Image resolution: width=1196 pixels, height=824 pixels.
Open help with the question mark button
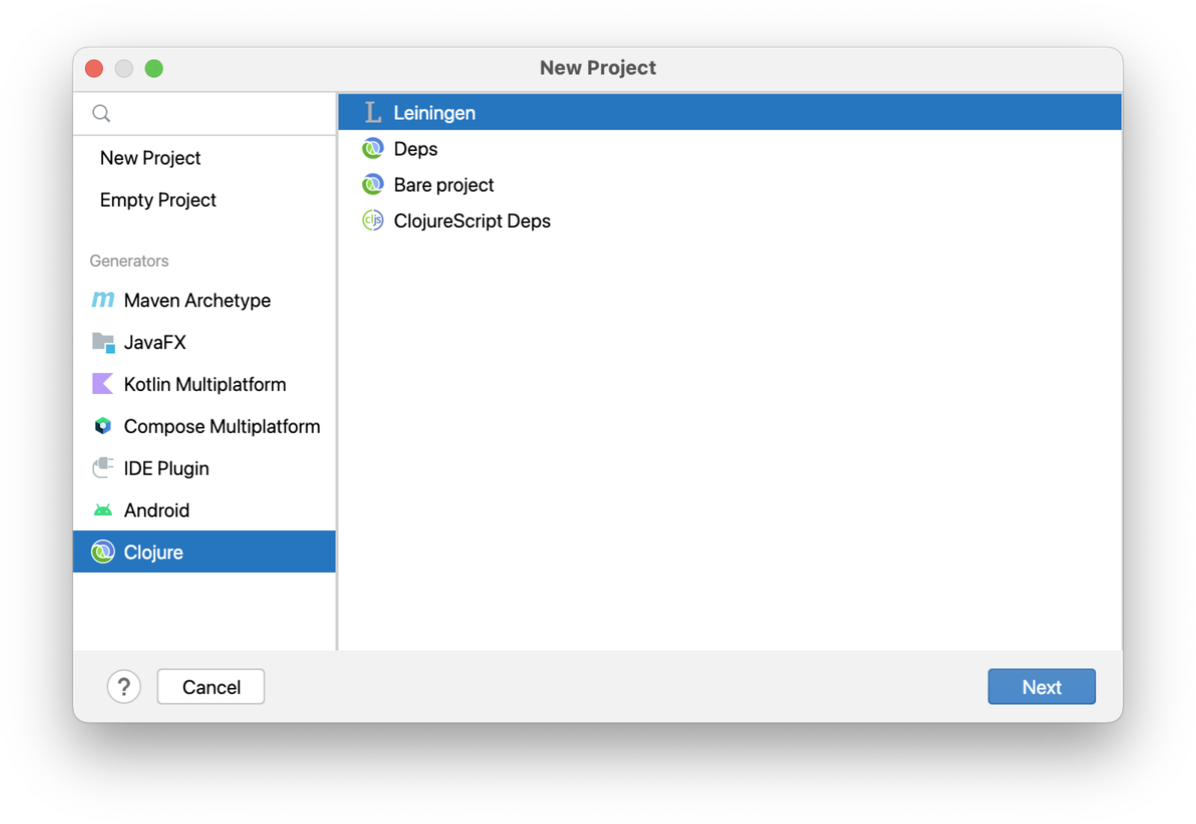(124, 687)
